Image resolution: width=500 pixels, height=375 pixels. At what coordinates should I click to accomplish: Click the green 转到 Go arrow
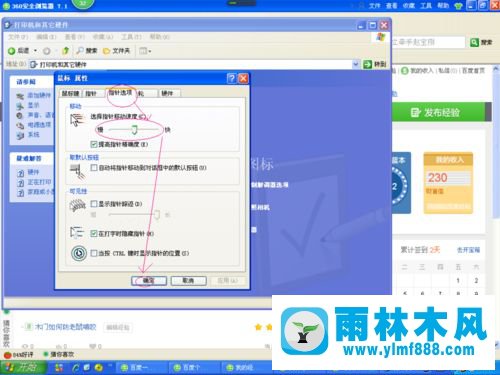[367, 64]
